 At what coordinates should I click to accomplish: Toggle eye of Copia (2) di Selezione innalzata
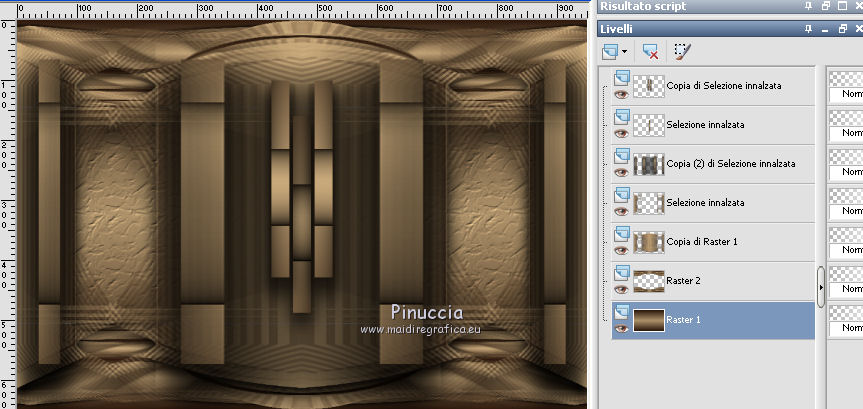(621, 172)
